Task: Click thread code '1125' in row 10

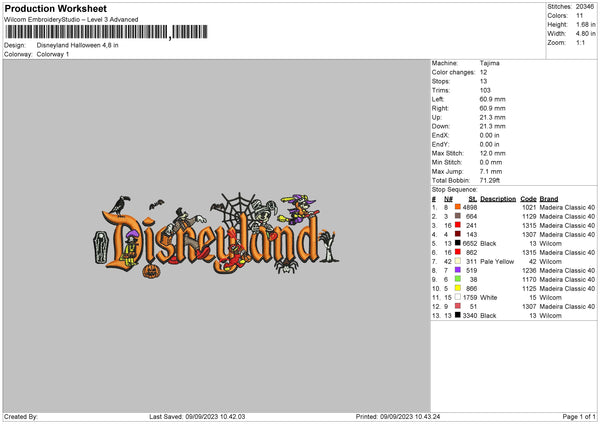Action: pyautogui.click(x=529, y=289)
